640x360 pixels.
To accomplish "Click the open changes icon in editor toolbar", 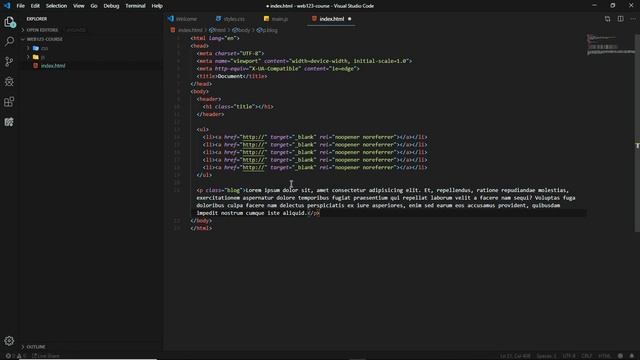I will [607, 19].
